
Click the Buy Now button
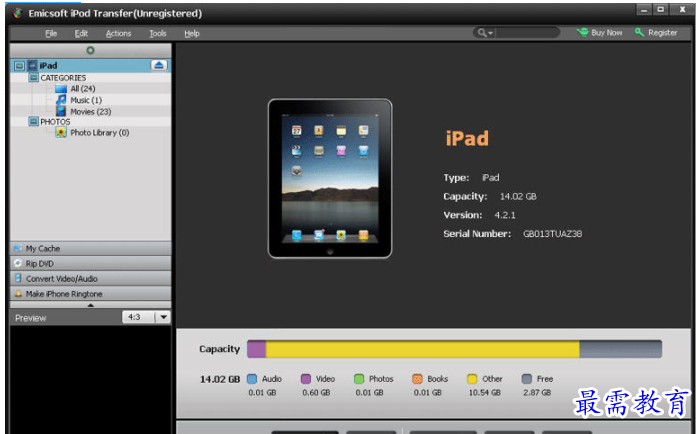[599, 32]
